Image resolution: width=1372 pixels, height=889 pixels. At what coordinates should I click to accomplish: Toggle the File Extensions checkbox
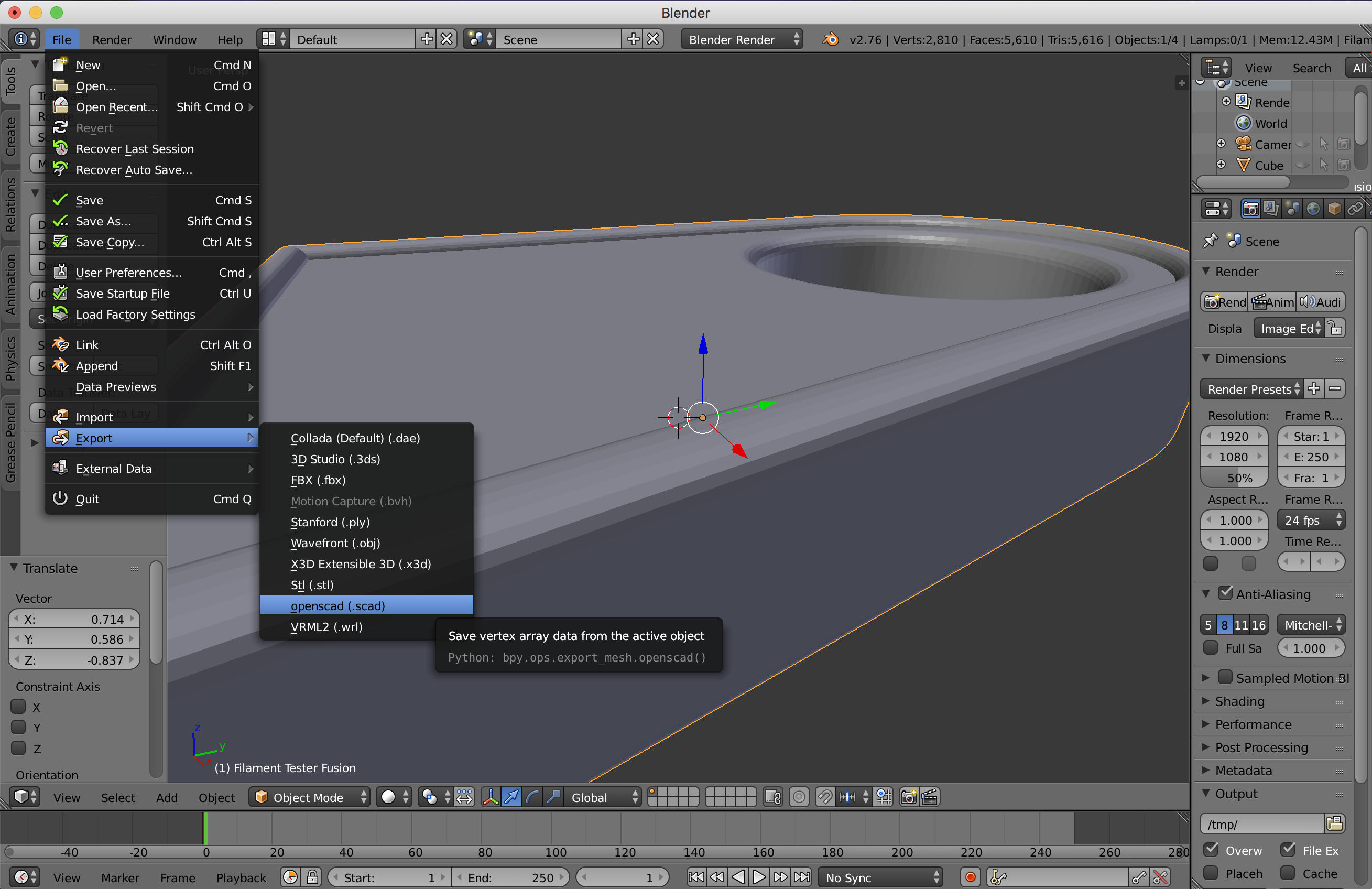(1287, 849)
